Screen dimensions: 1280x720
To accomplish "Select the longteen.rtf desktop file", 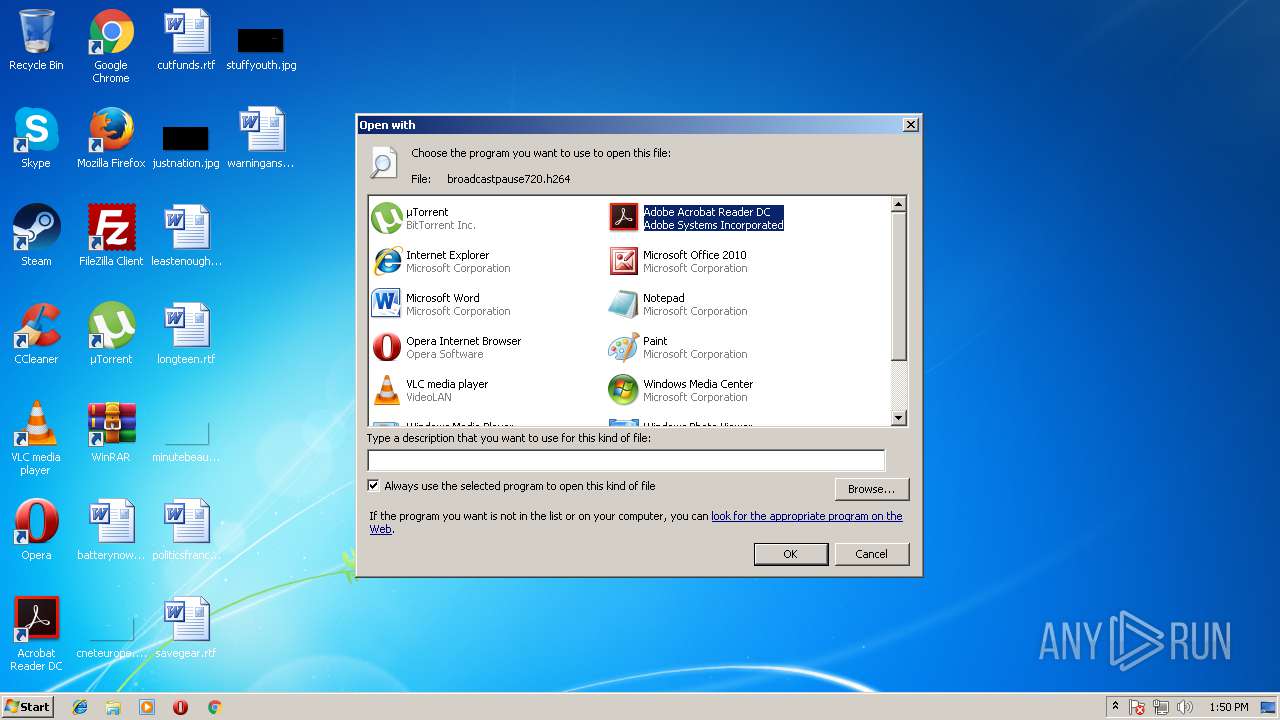I will pos(186,335).
